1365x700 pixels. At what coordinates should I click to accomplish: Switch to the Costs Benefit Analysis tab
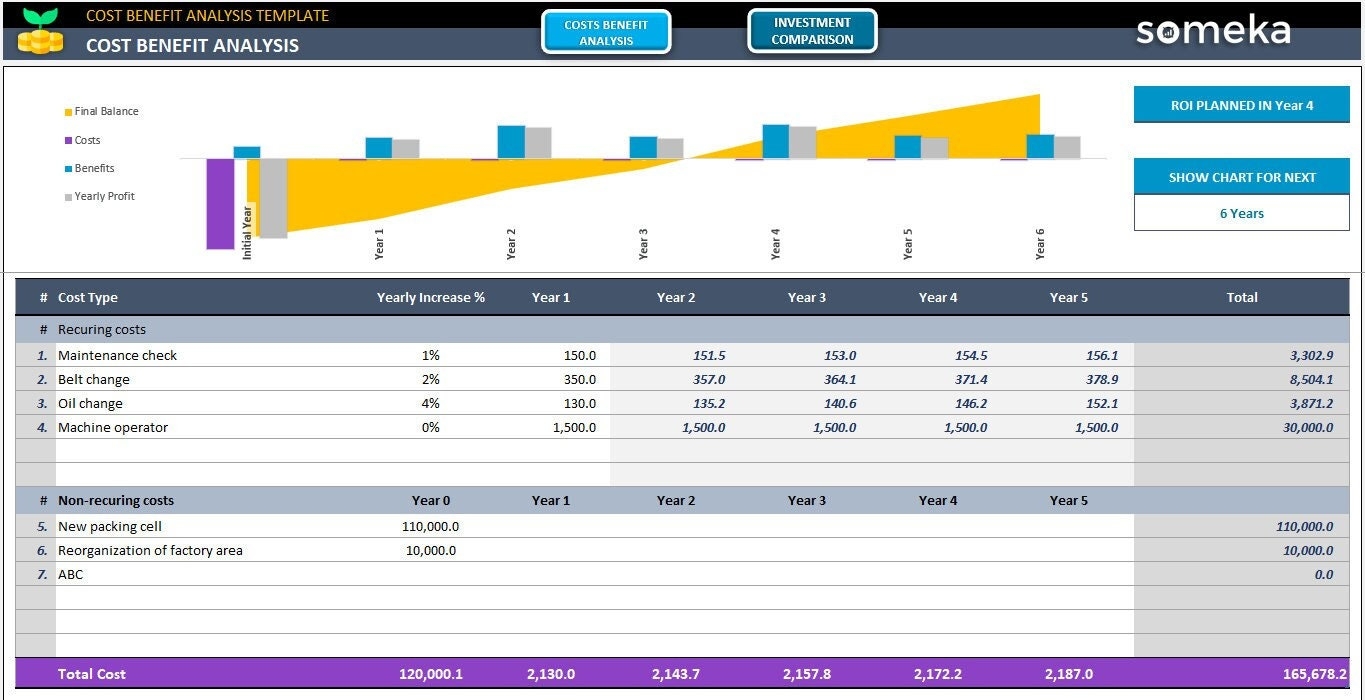tap(606, 31)
